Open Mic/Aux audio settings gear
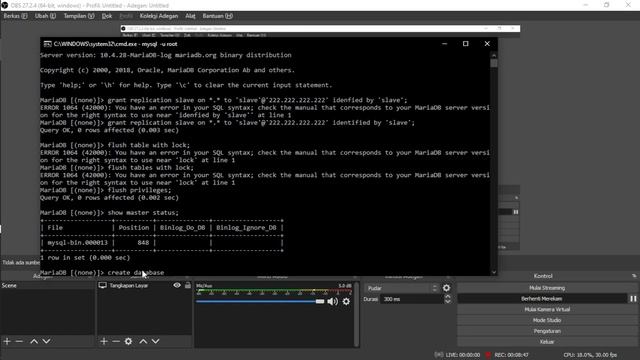This screenshot has width=640, height=360. [x=346, y=302]
